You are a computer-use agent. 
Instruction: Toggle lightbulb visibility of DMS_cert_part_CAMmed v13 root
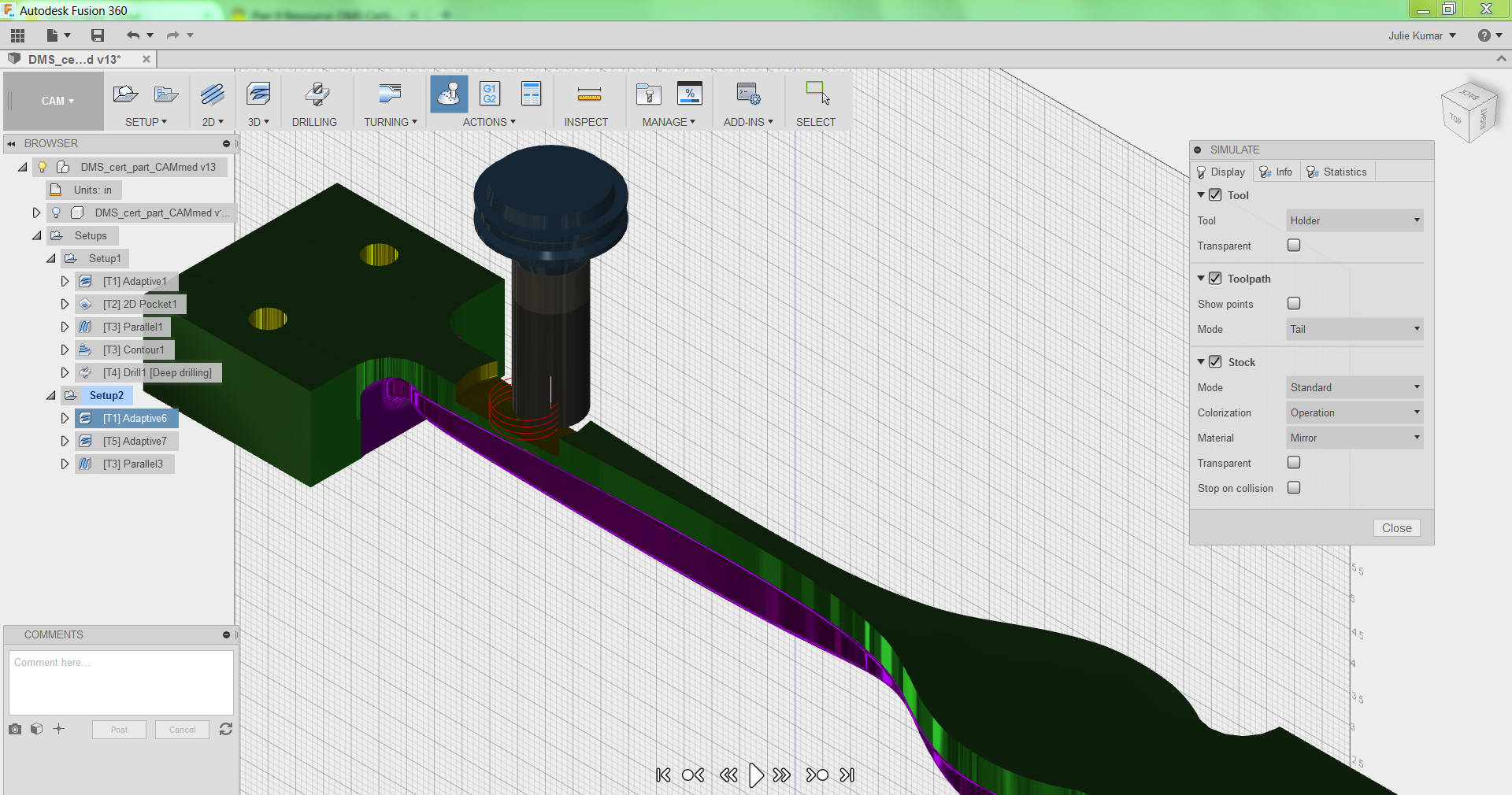[x=43, y=167]
